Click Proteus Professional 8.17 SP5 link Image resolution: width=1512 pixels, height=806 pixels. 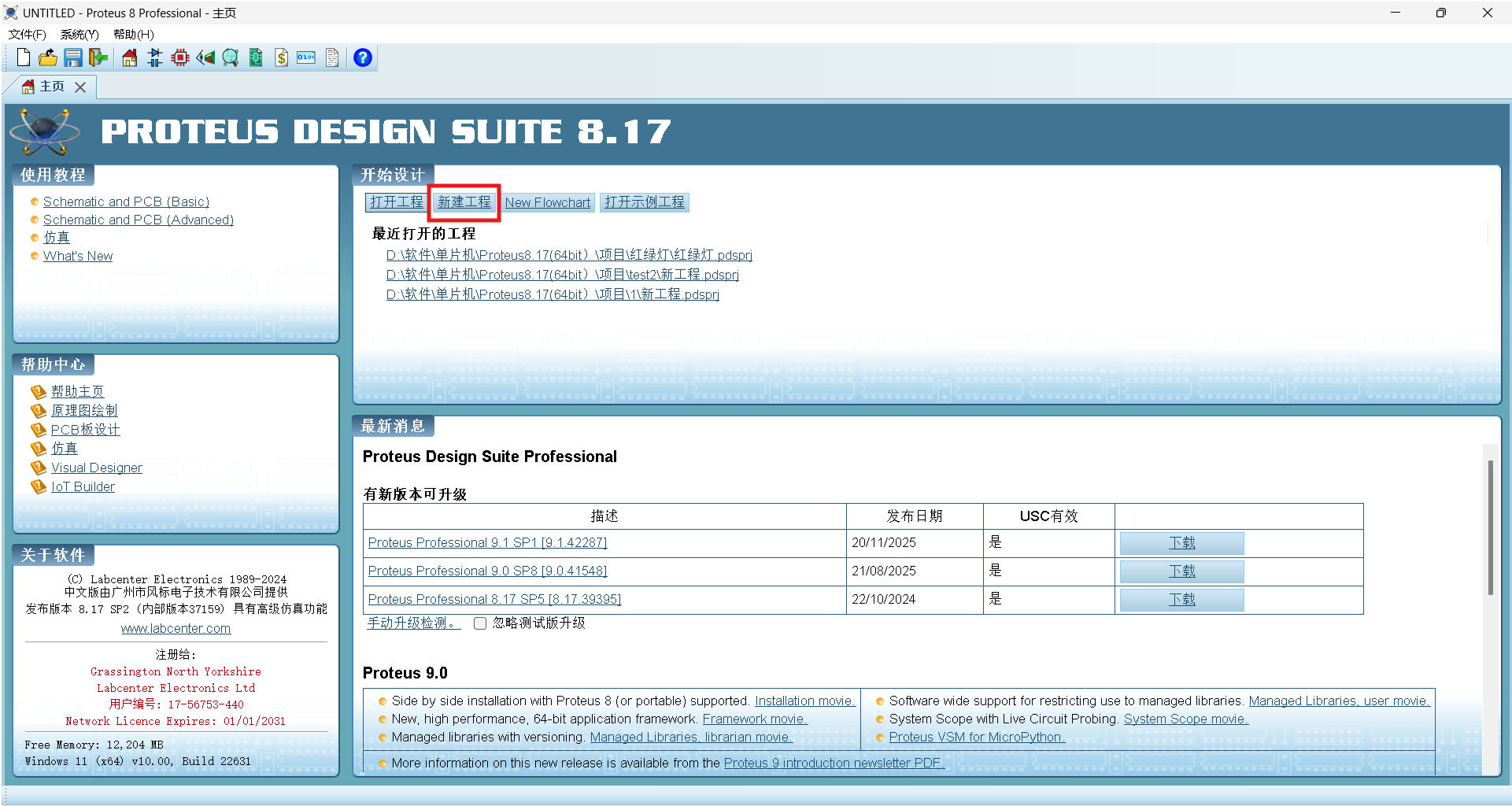coord(494,600)
